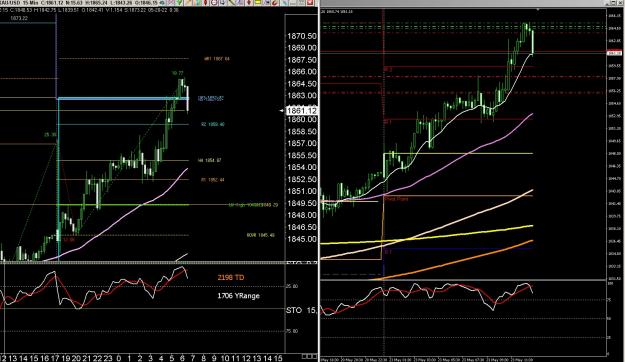Click the red toolbar icon at far right
The height and width of the screenshot is (362, 625).
(x=310, y=2)
